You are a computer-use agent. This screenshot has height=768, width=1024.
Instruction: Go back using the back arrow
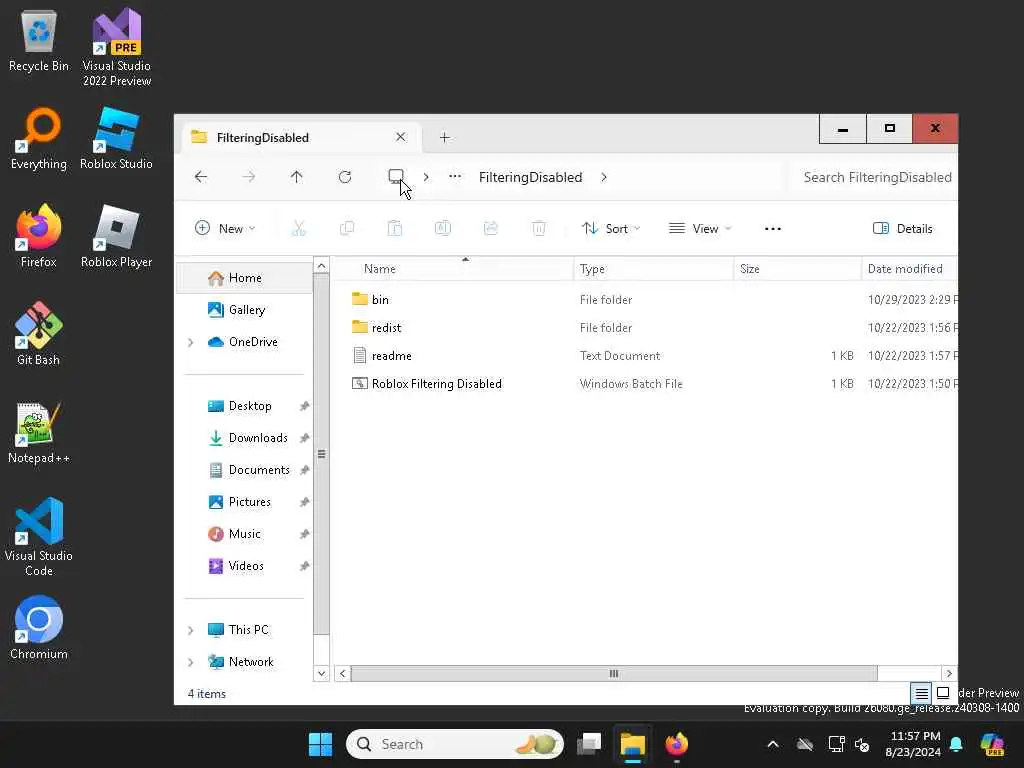[x=200, y=176]
